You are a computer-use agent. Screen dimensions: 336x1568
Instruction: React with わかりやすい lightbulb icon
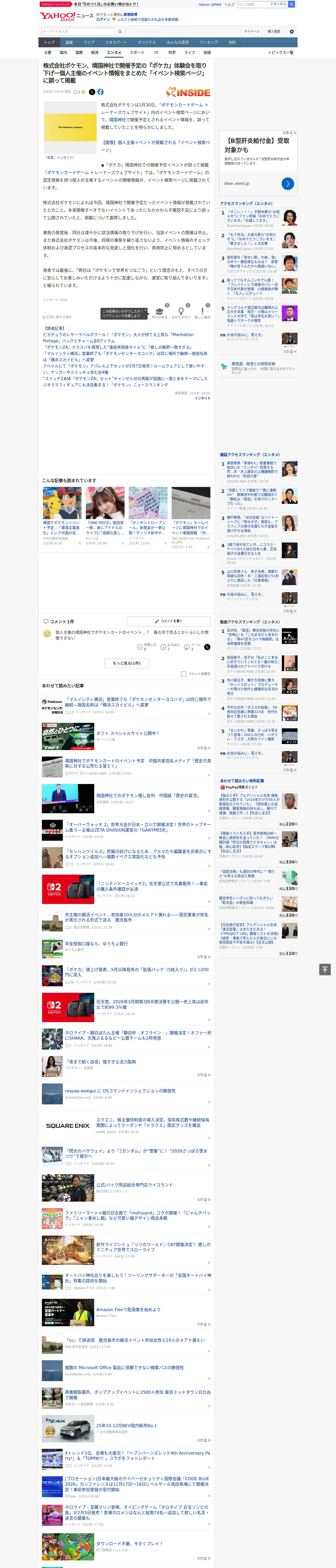point(181,311)
